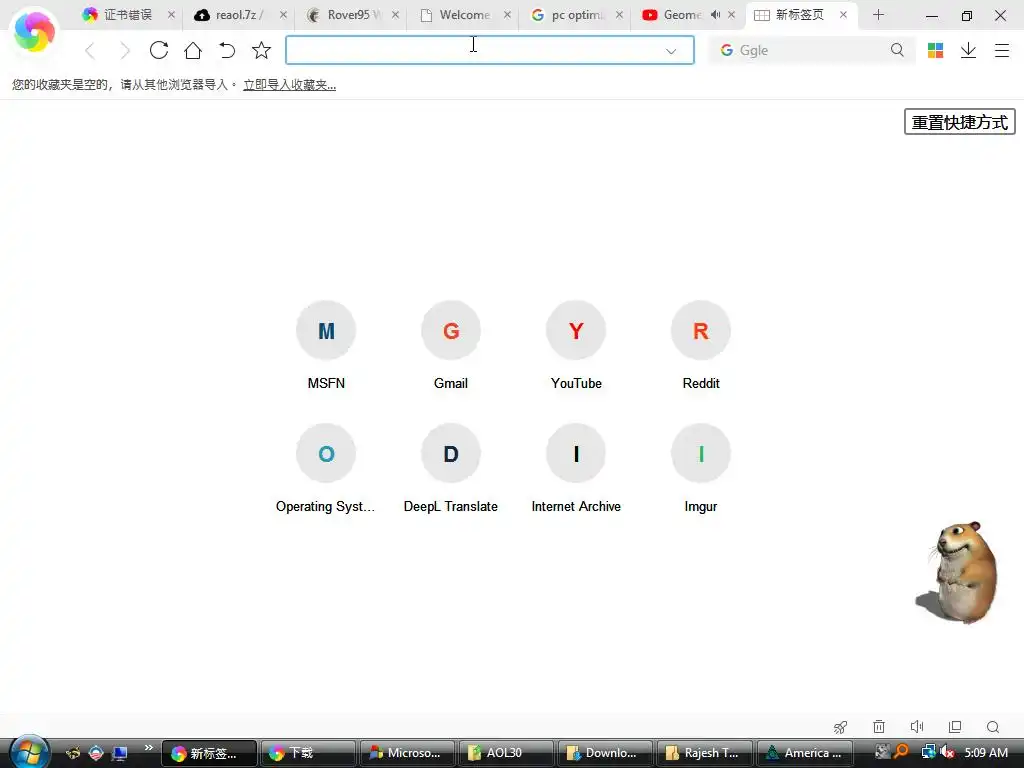Click the browser logo at top-left

pos(34,31)
